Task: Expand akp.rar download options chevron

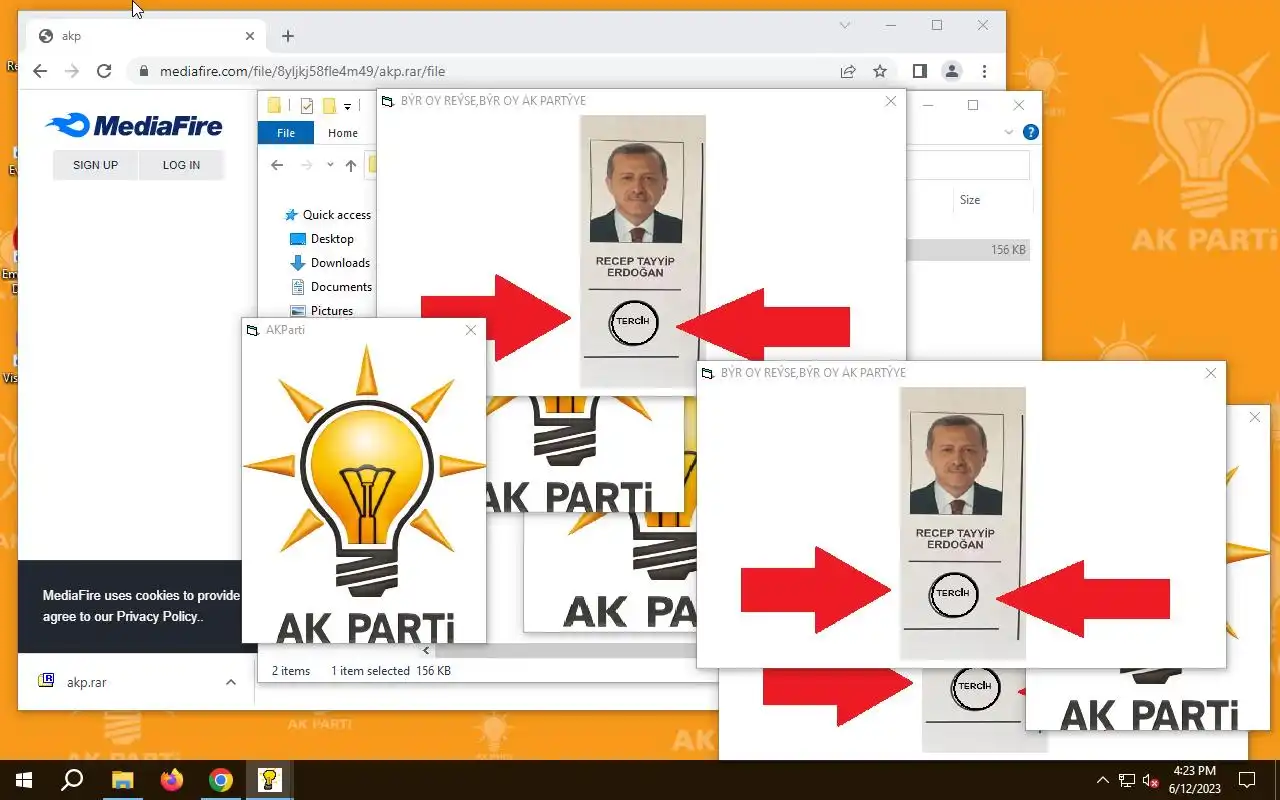Action: [x=231, y=682]
